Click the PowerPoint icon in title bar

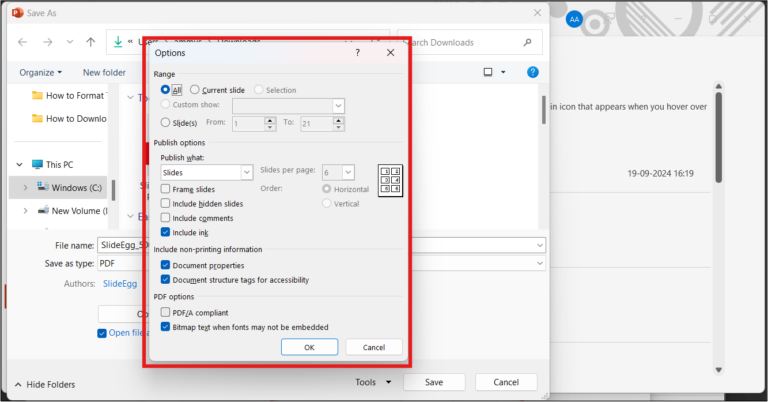(x=17, y=13)
